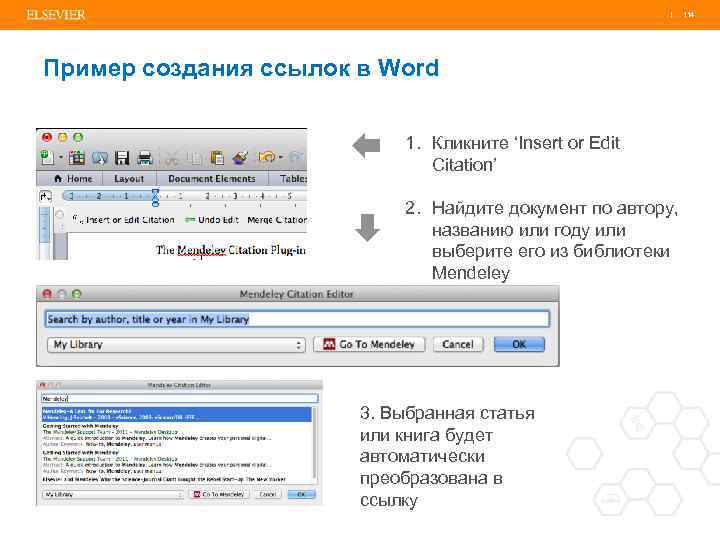Image resolution: width=720 pixels, height=540 pixels.
Task: Click the green zoom button of the empty search dialog
Action: [77, 294]
